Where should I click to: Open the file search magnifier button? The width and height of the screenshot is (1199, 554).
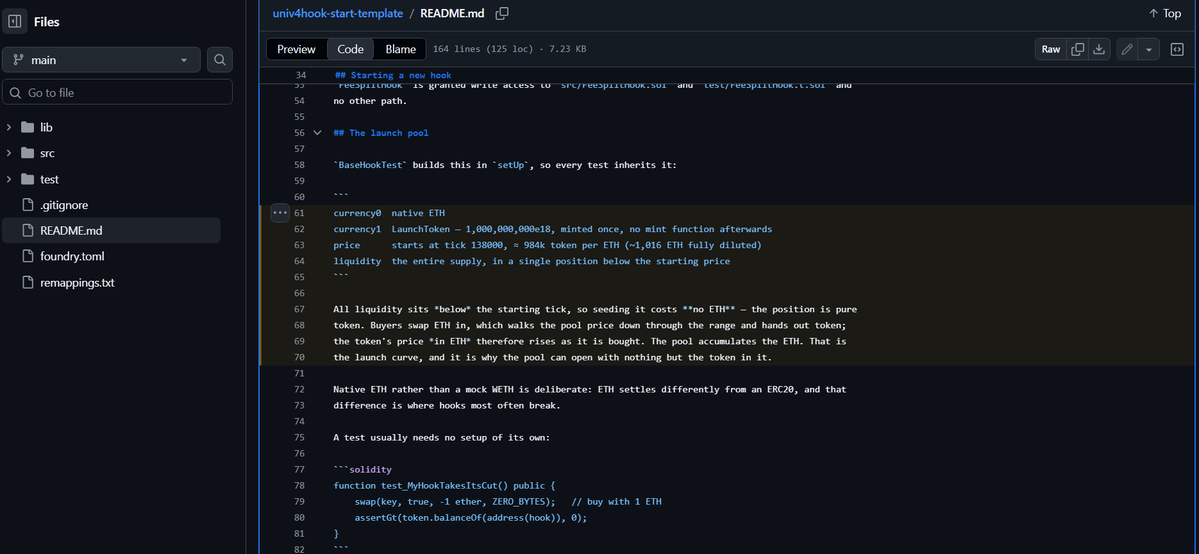point(219,60)
